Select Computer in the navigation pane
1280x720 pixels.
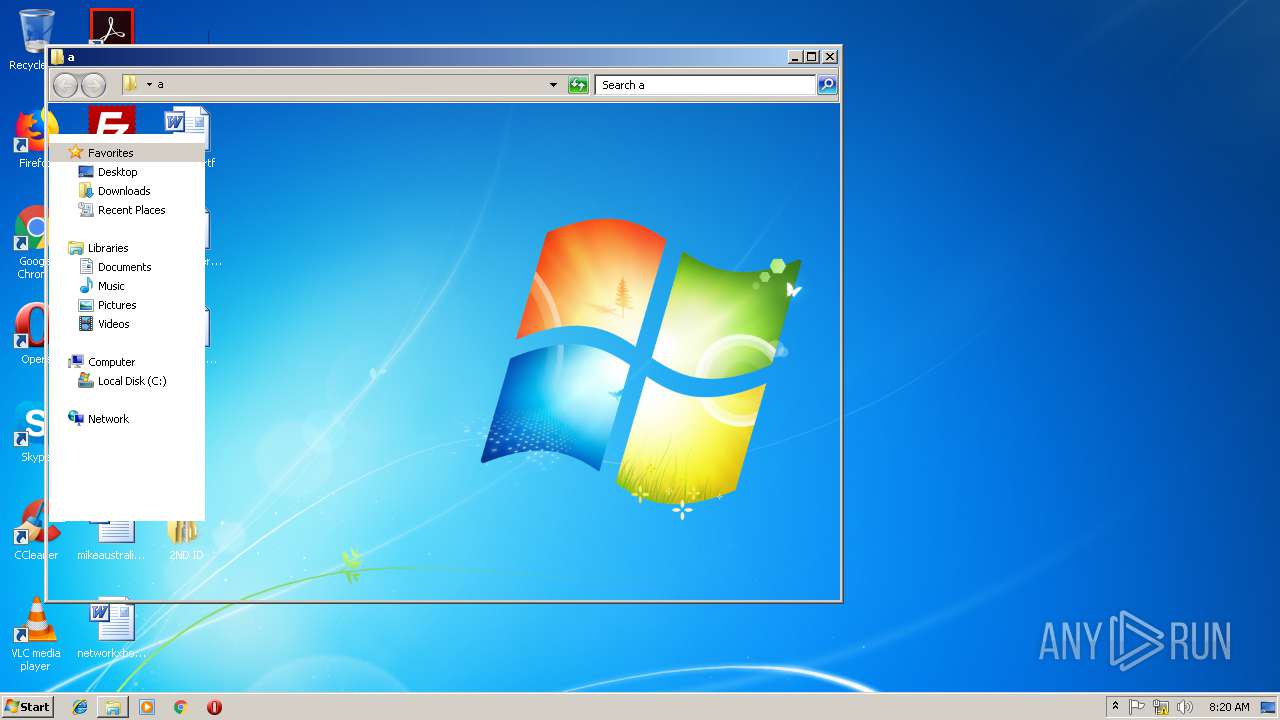(x=111, y=362)
